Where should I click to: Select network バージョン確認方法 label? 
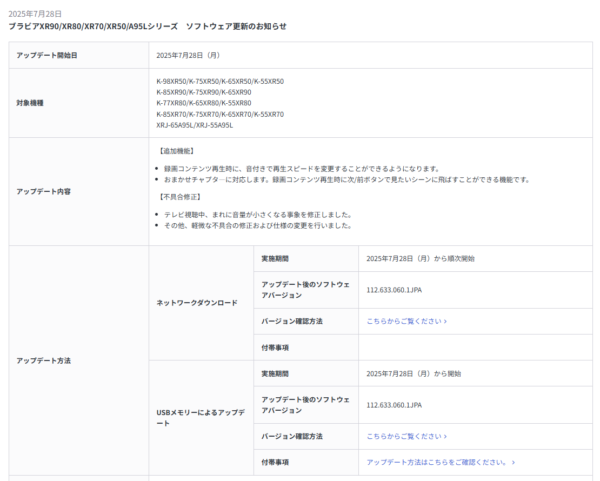coord(292,321)
